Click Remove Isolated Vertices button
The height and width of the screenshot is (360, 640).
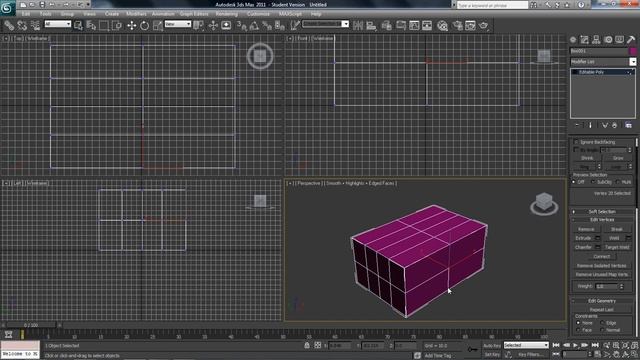click(x=602, y=265)
